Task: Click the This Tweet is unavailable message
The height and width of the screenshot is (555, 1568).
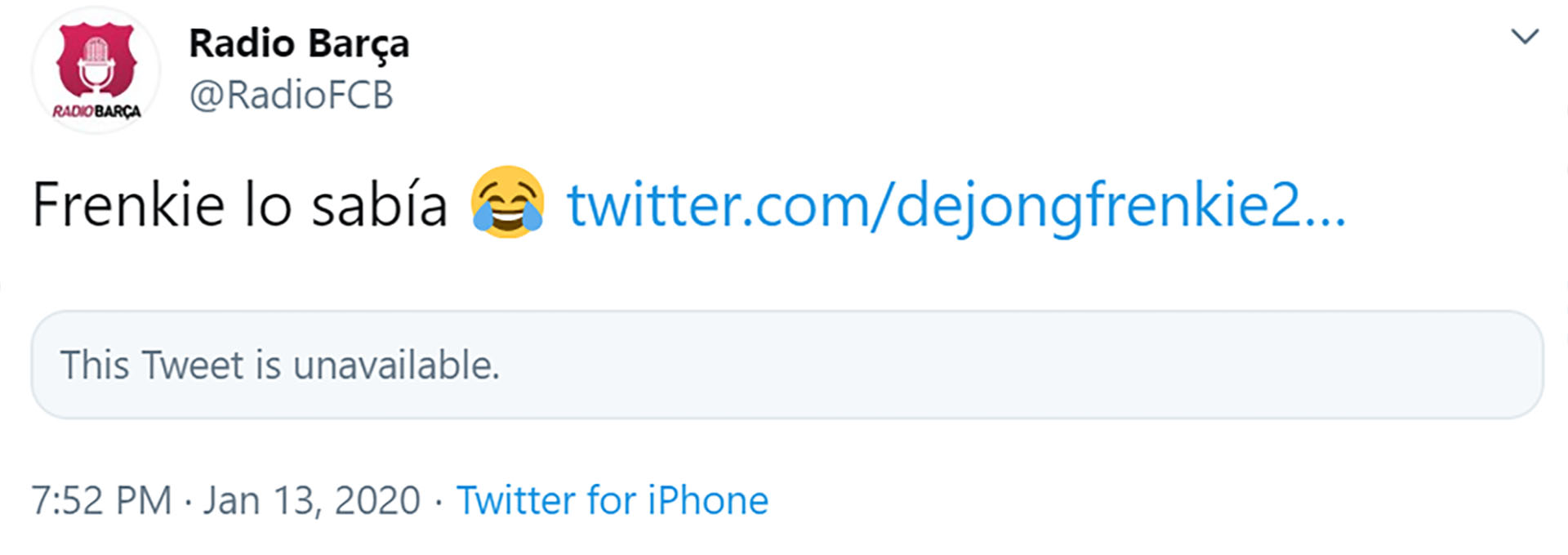Action: click(280, 365)
